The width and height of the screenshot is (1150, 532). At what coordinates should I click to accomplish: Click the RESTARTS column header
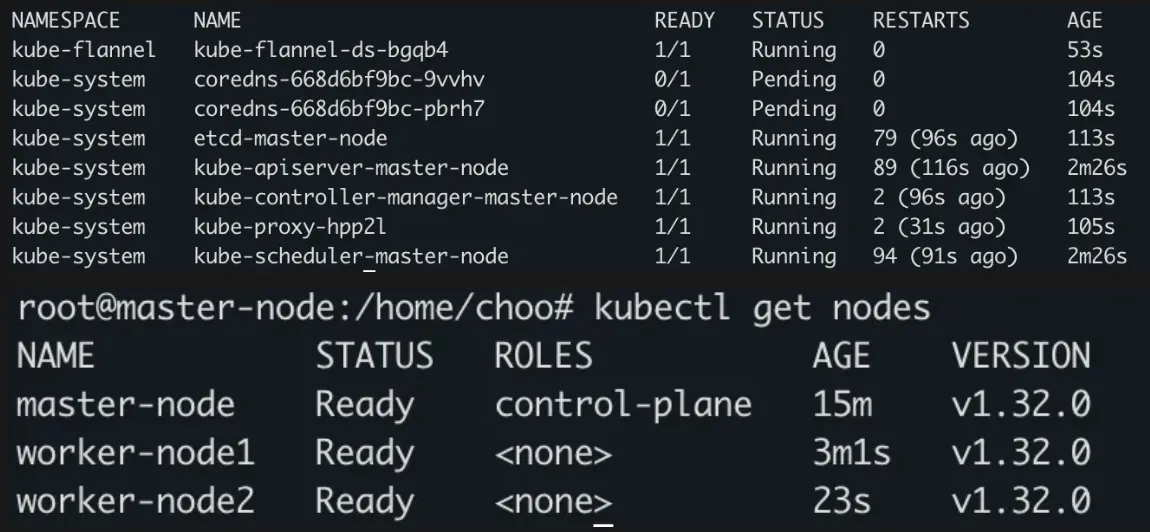click(x=921, y=21)
